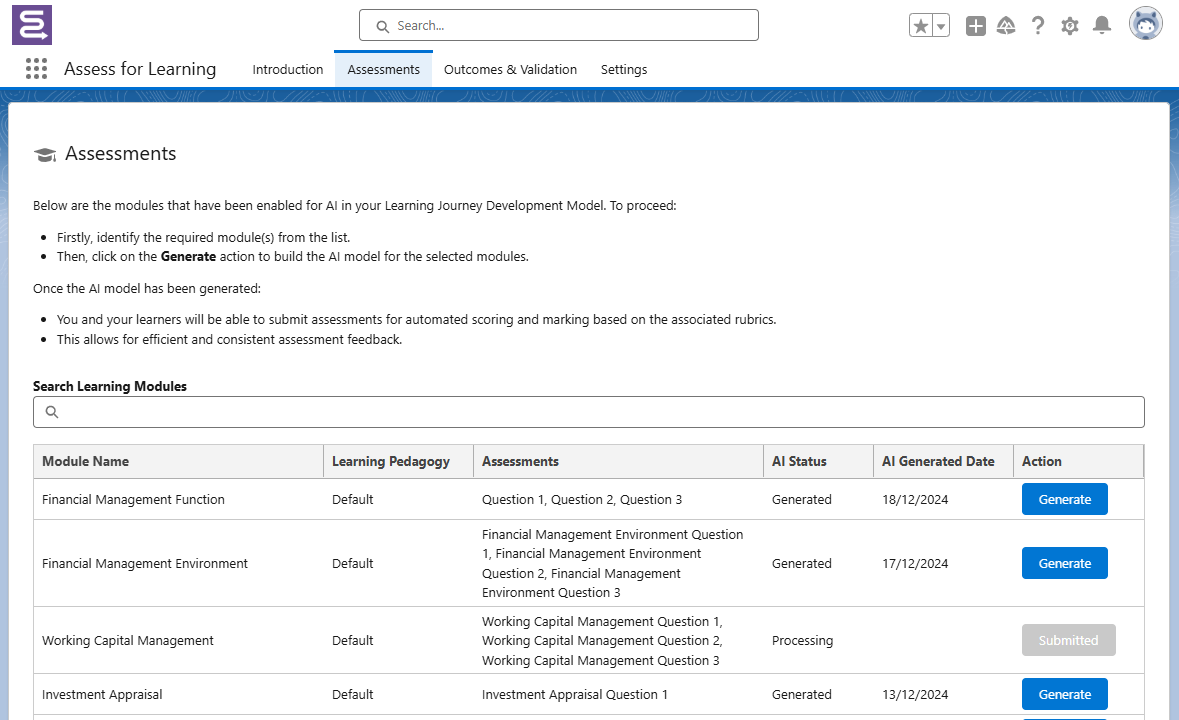
Task: Open the user profile avatar
Action: [x=1145, y=24]
